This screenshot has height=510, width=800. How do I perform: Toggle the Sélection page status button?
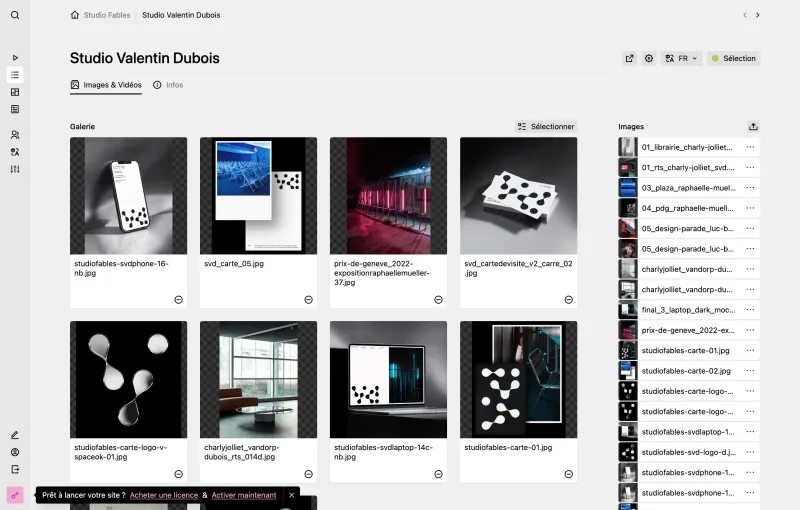coord(733,58)
